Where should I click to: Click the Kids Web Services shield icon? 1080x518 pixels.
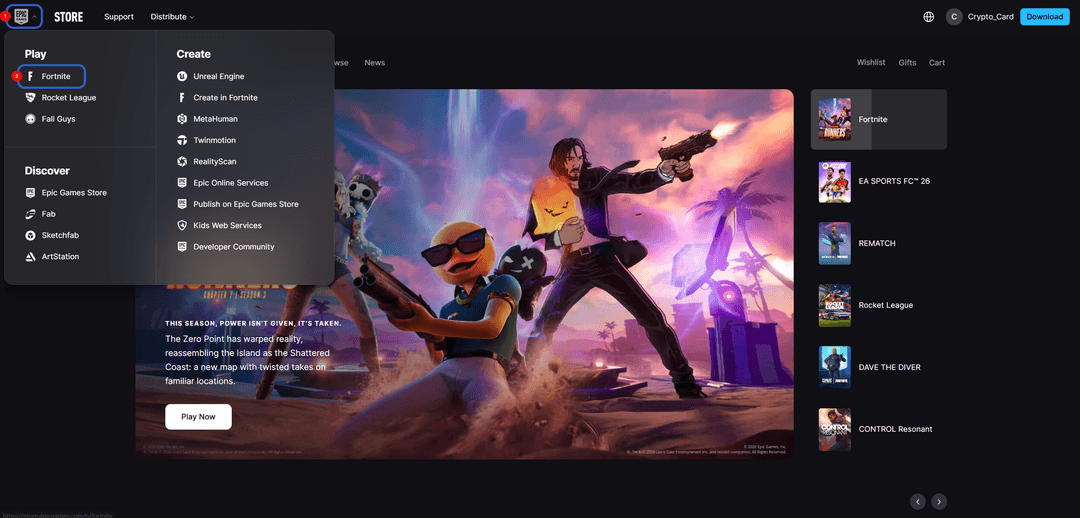(182, 226)
